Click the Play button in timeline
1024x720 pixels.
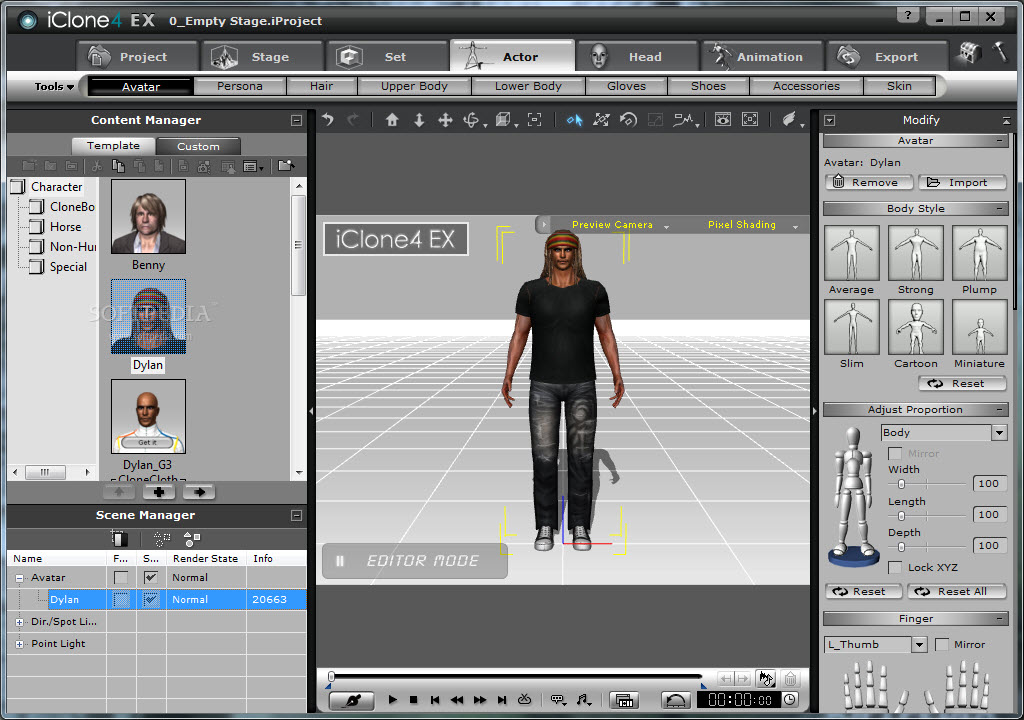[x=392, y=700]
